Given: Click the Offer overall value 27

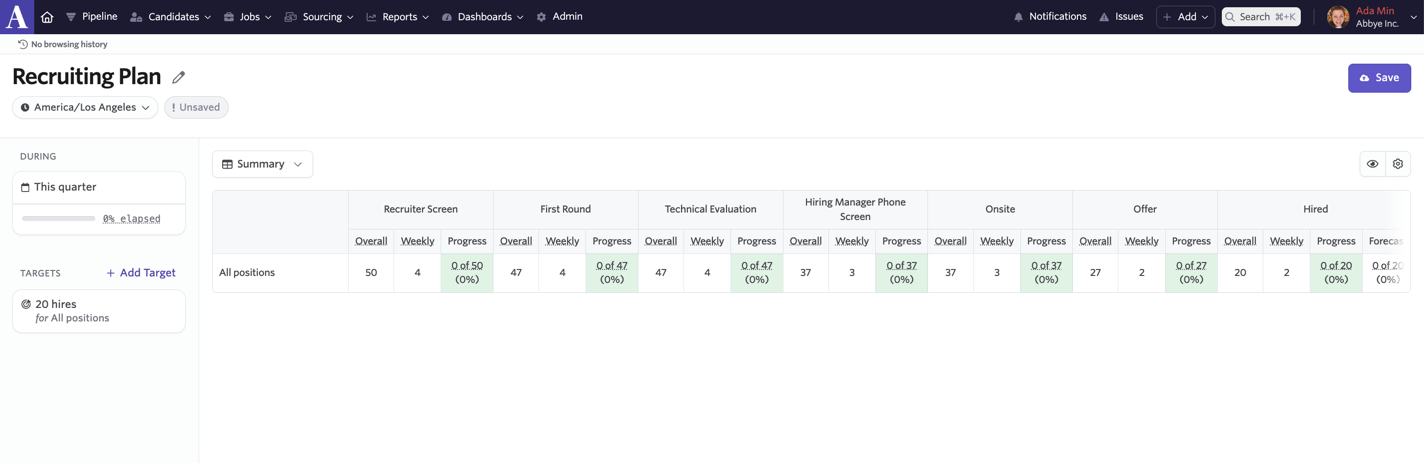Looking at the screenshot, I should click(x=1095, y=272).
